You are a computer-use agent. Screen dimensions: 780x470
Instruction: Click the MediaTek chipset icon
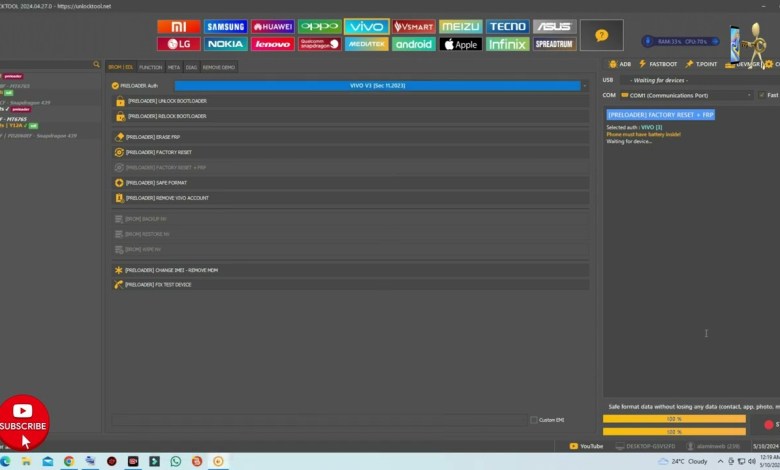click(x=366, y=44)
